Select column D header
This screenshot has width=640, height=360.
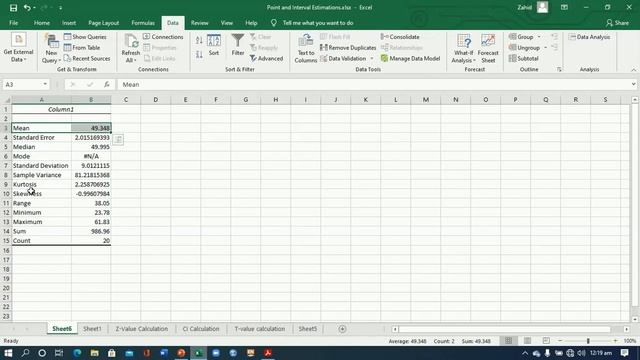(x=156, y=100)
